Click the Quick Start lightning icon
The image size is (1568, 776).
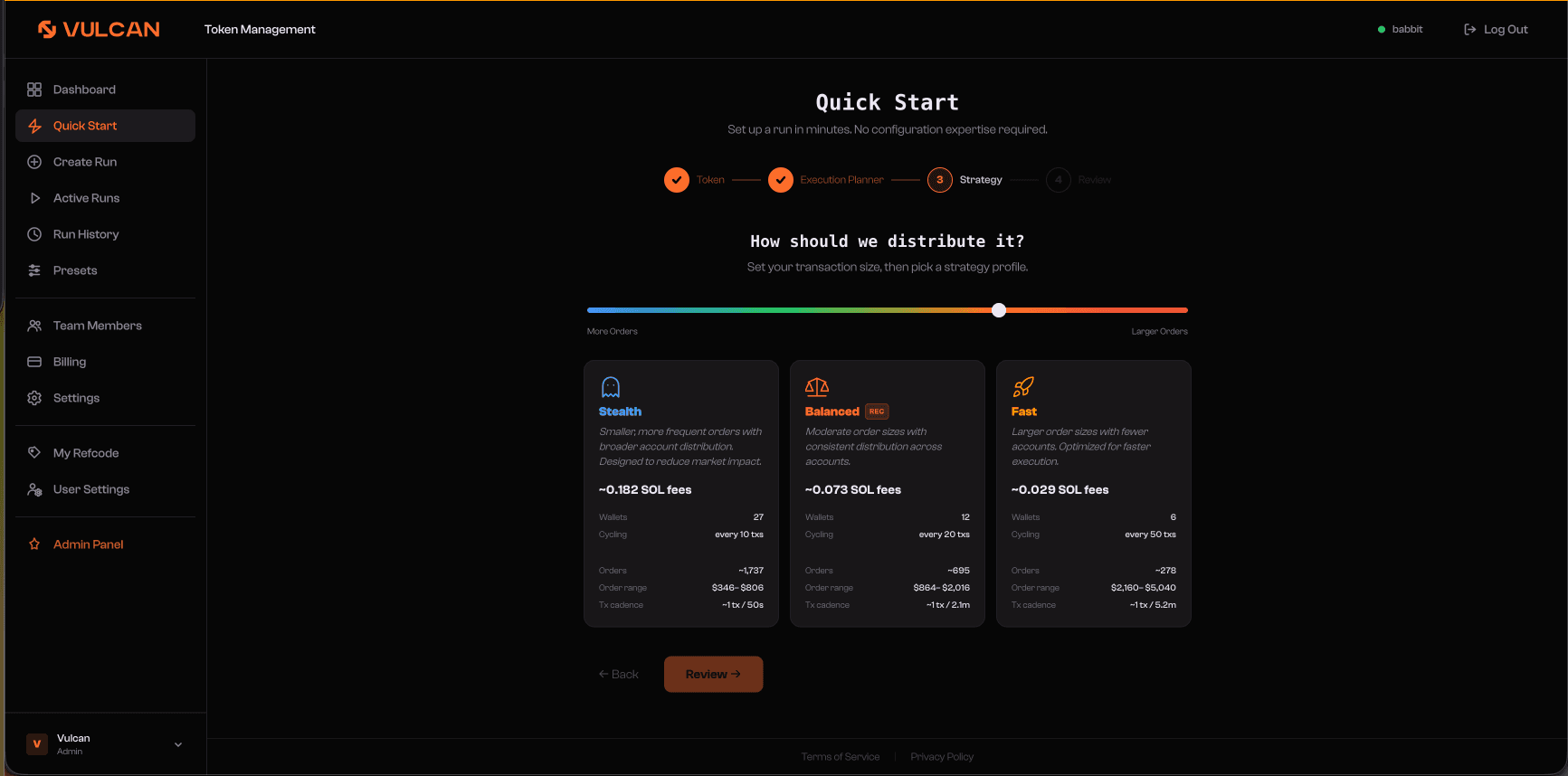[x=34, y=126]
